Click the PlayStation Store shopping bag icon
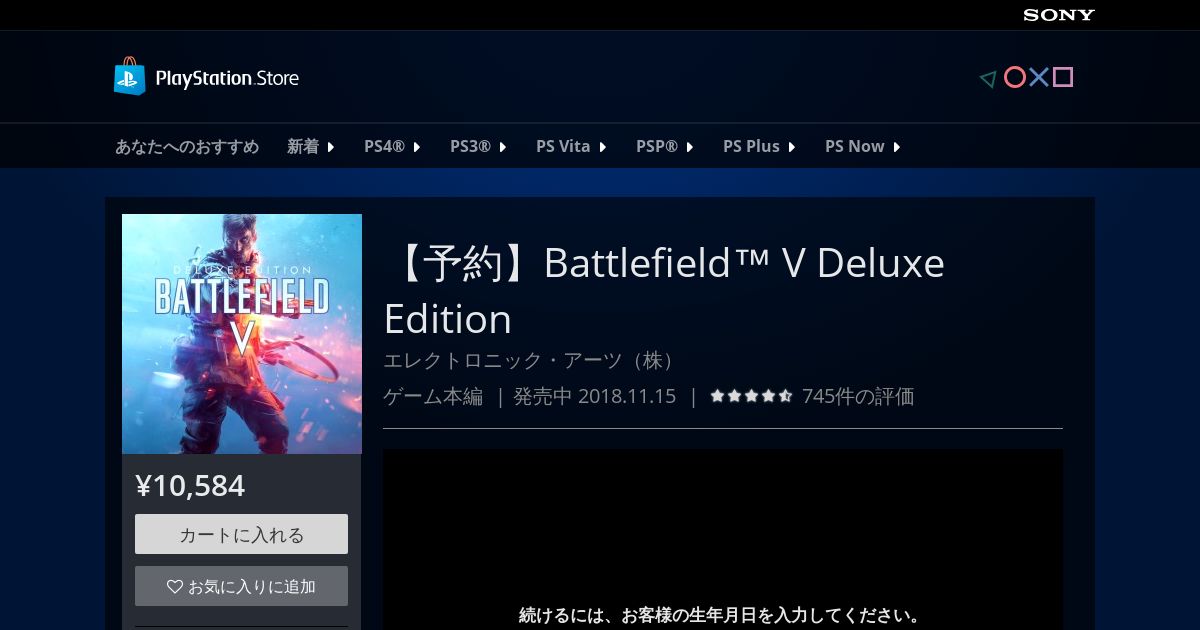This screenshot has width=1200, height=630. 130,77
